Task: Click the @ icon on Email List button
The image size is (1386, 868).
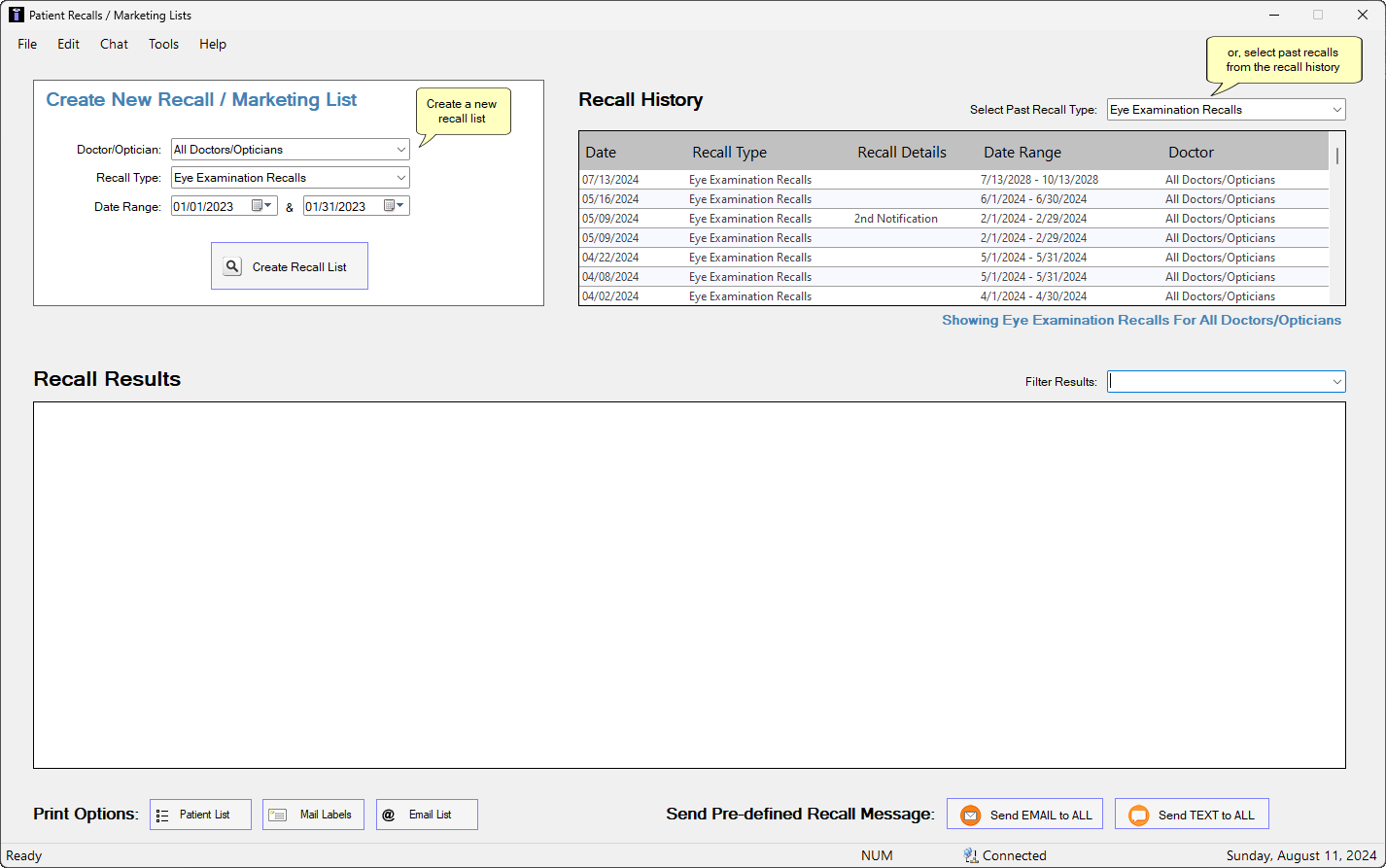Action: (x=389, y=816)
